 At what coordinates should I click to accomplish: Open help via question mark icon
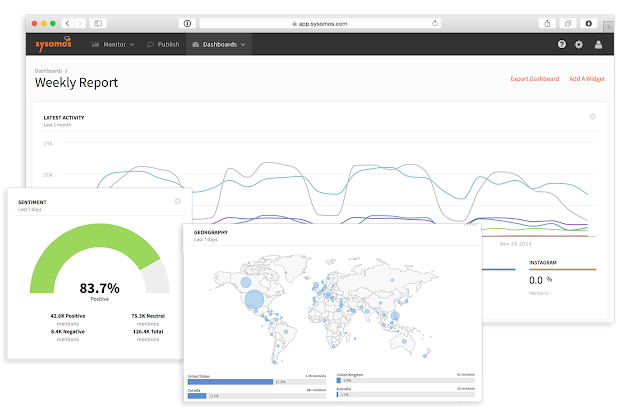[562, 44]
